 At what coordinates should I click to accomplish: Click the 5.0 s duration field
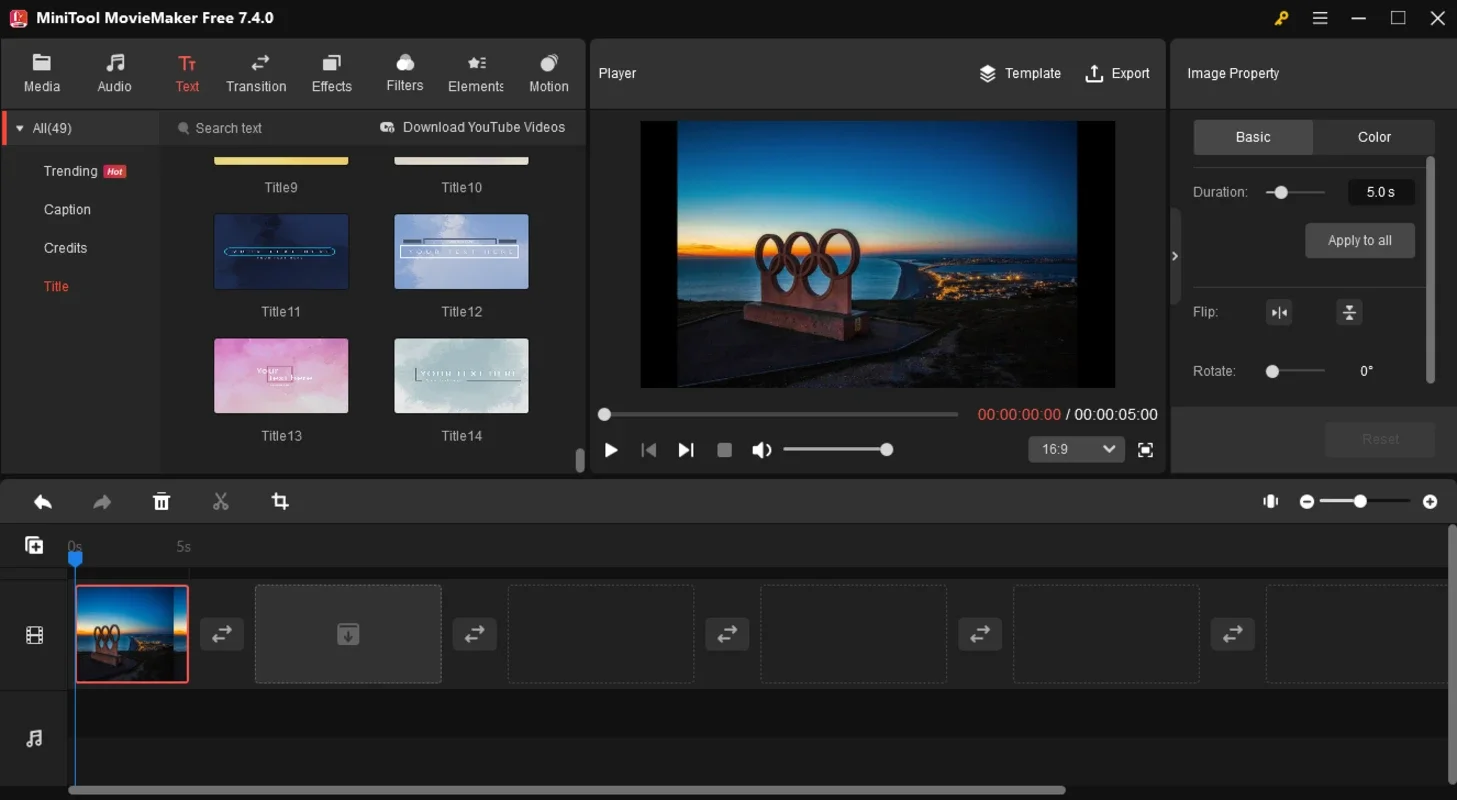coord(1381,192)
